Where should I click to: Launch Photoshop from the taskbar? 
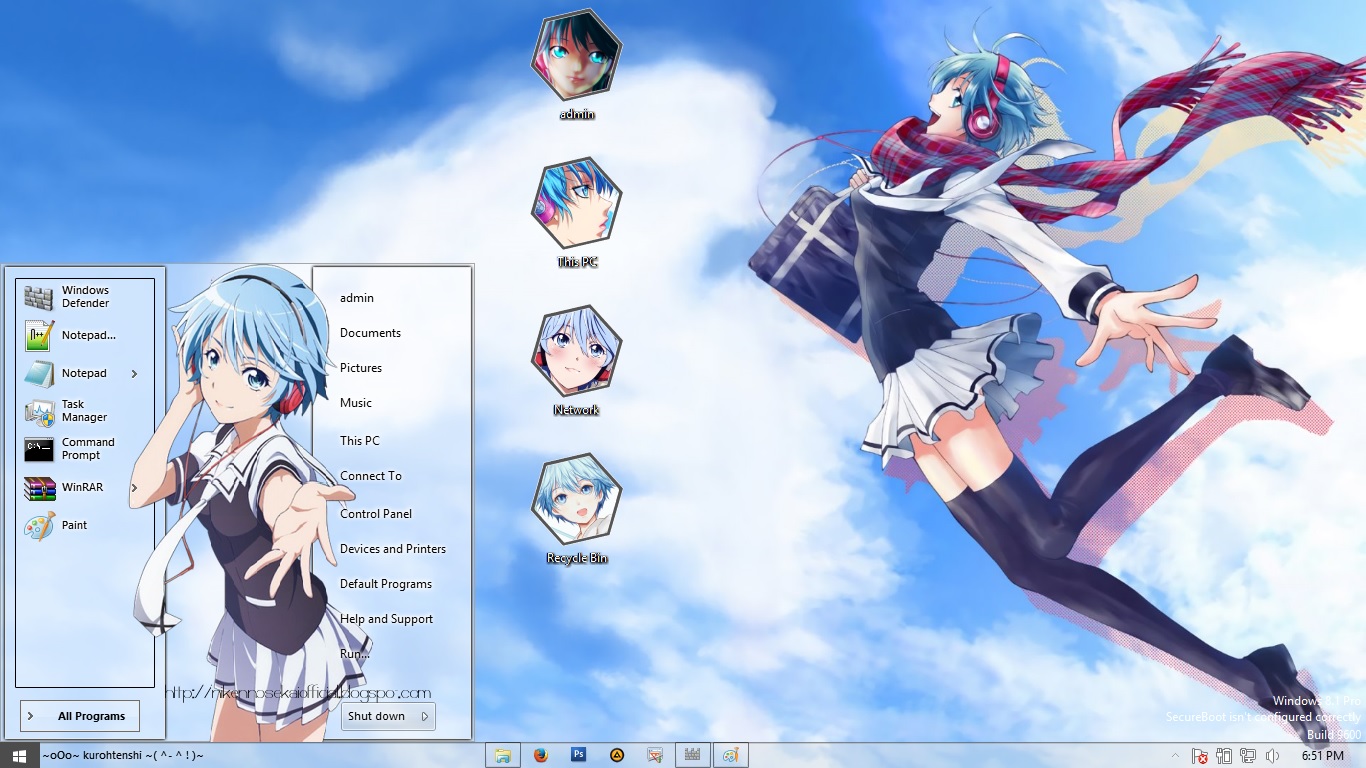coord(578,755)
